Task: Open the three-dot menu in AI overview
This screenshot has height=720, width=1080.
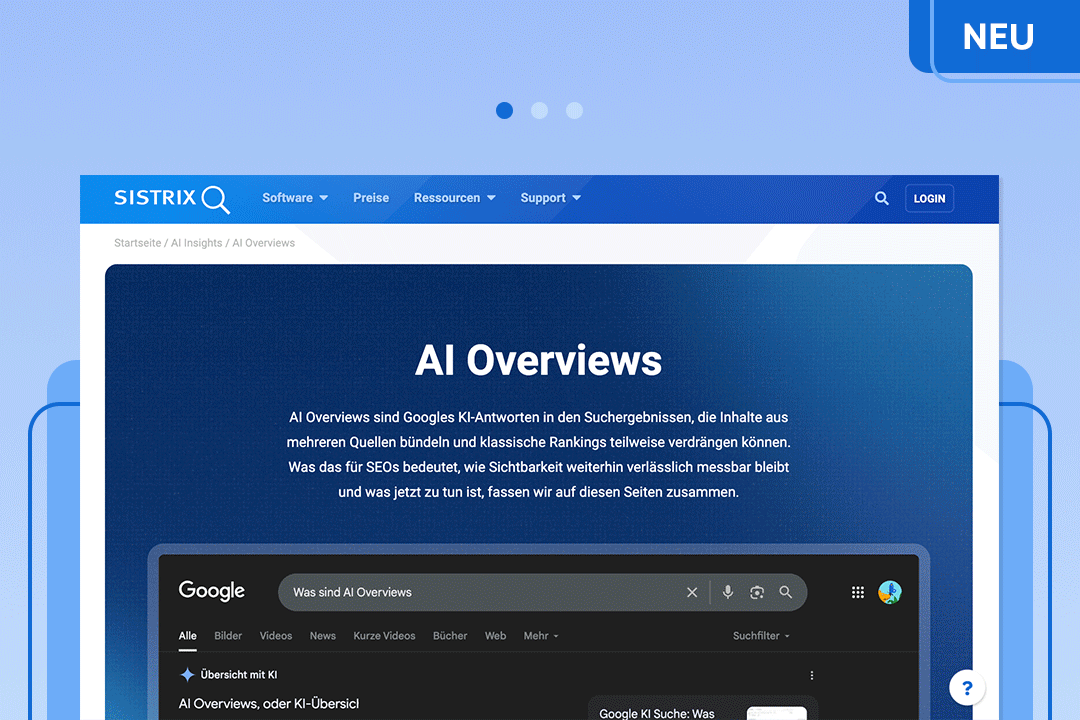Action: click(x=812, y=675)
